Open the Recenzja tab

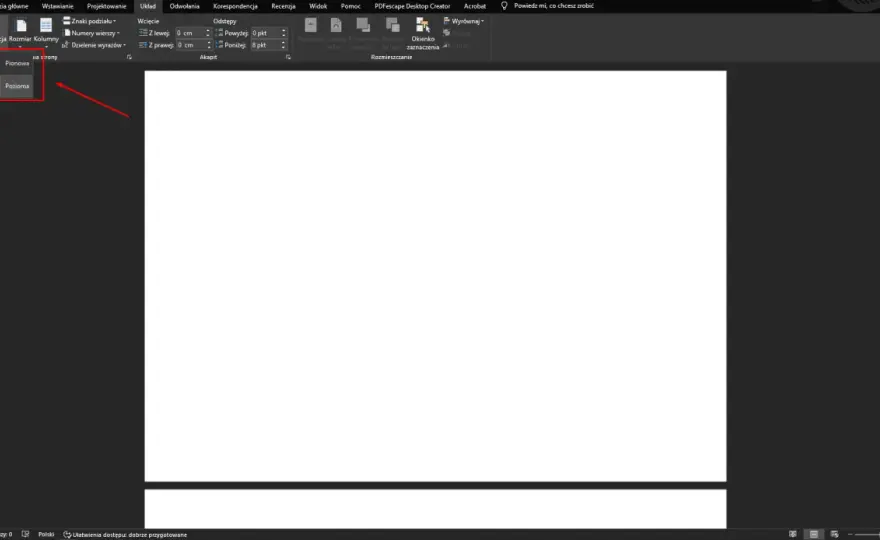(283, 6)
